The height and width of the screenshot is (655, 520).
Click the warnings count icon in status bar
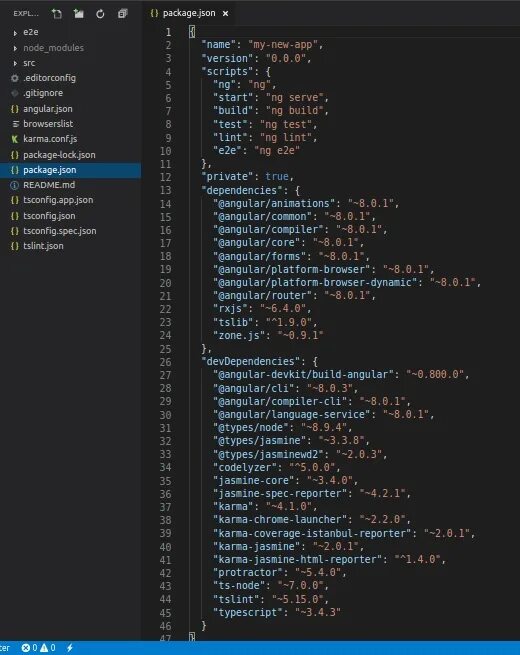[x=44, y=648]
